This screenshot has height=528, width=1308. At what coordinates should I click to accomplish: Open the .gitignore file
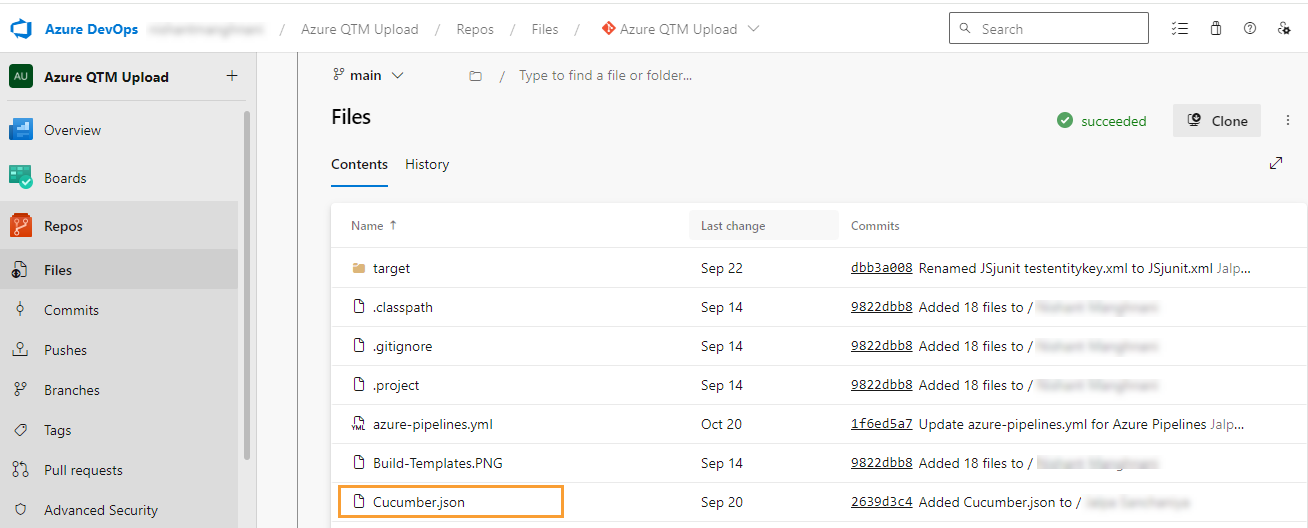(402, 346)
